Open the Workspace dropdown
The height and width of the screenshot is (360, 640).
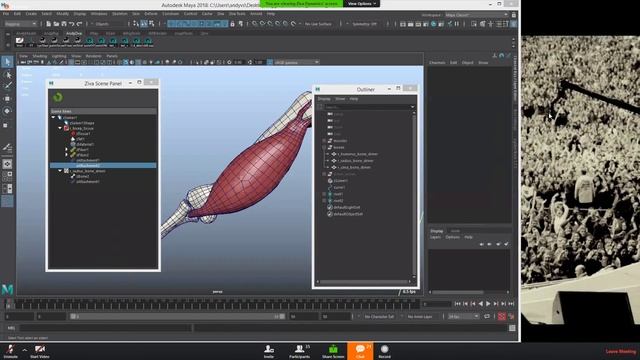click(476, 15)
